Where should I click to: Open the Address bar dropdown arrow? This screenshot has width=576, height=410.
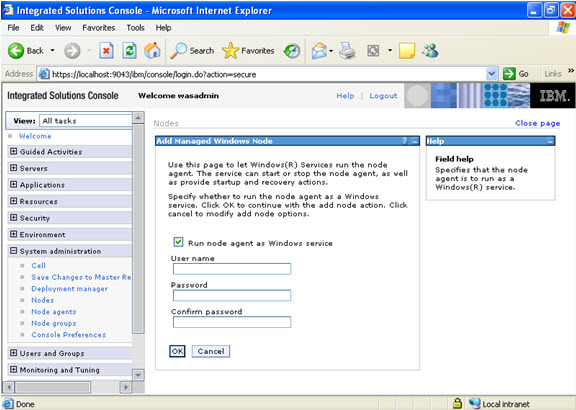[x=492, y=74]
